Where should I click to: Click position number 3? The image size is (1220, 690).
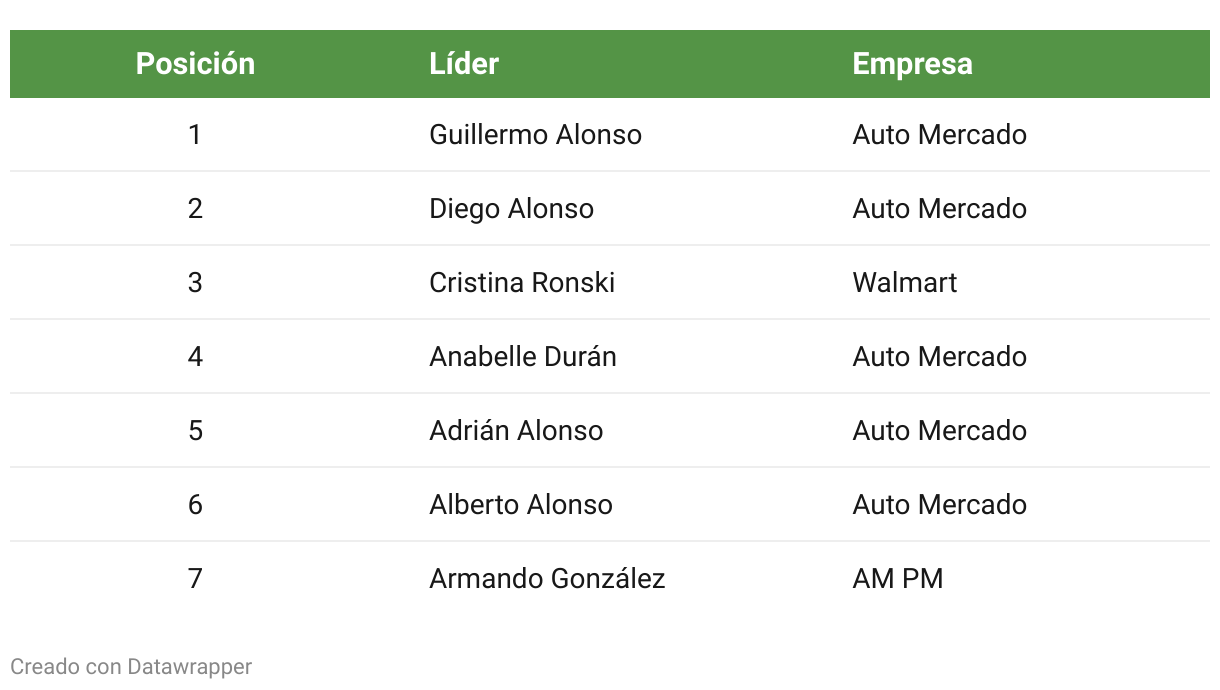[195, 283]
